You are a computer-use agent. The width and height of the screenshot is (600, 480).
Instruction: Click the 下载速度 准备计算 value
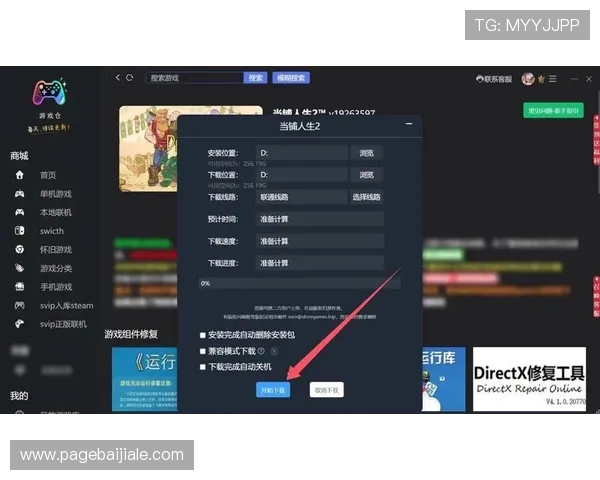(320, 241)
